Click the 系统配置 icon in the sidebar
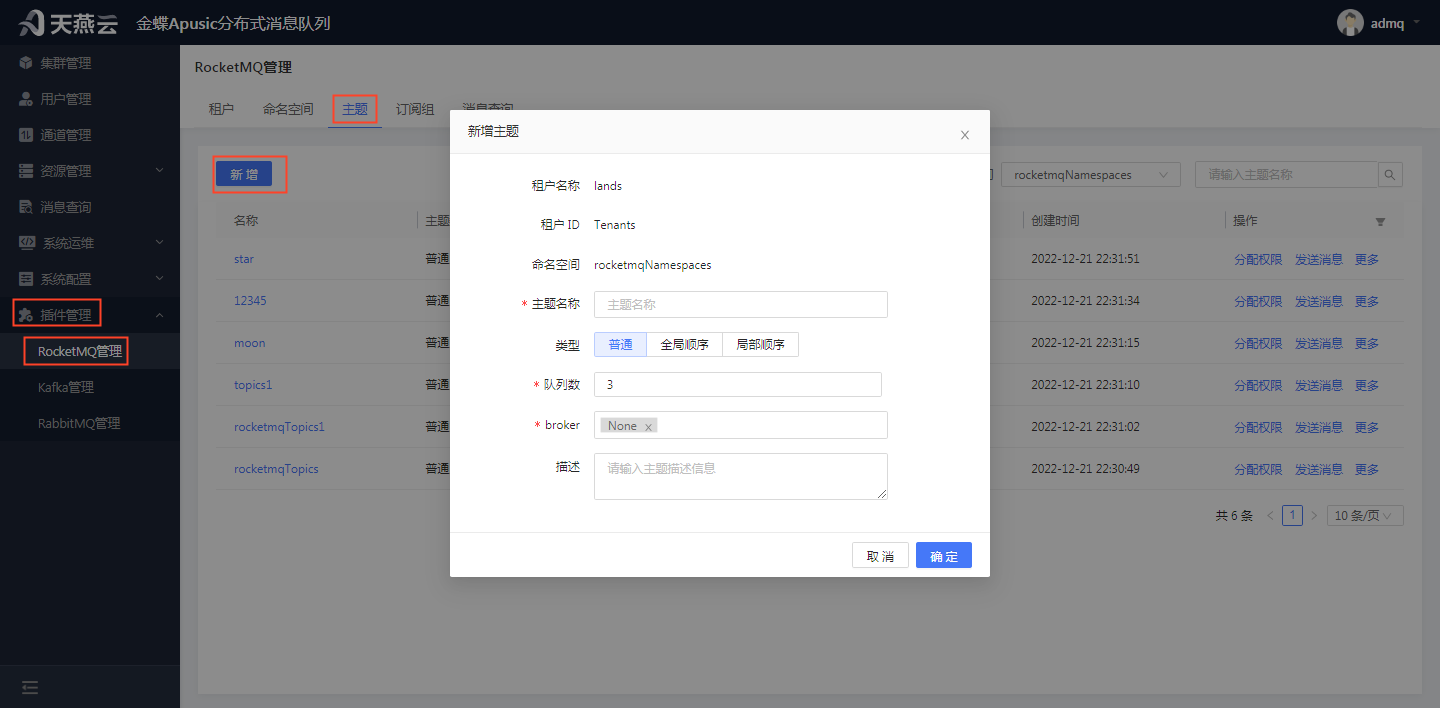This screenshot has height=708, width=1440. (x=26, y=279)
